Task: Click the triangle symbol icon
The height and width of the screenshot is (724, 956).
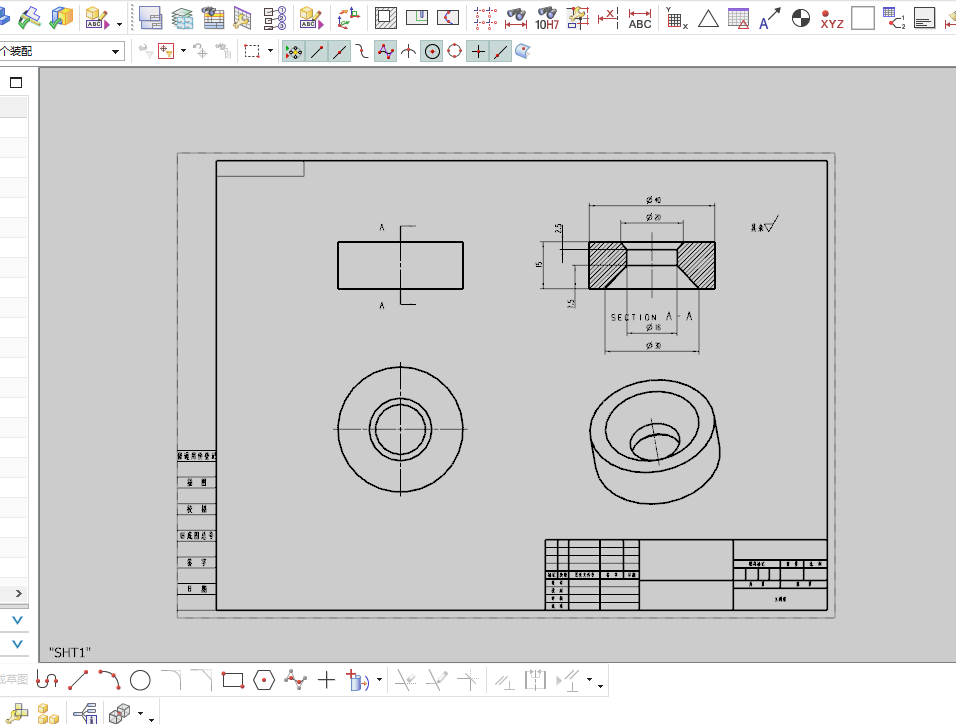Action: [708, 19]
